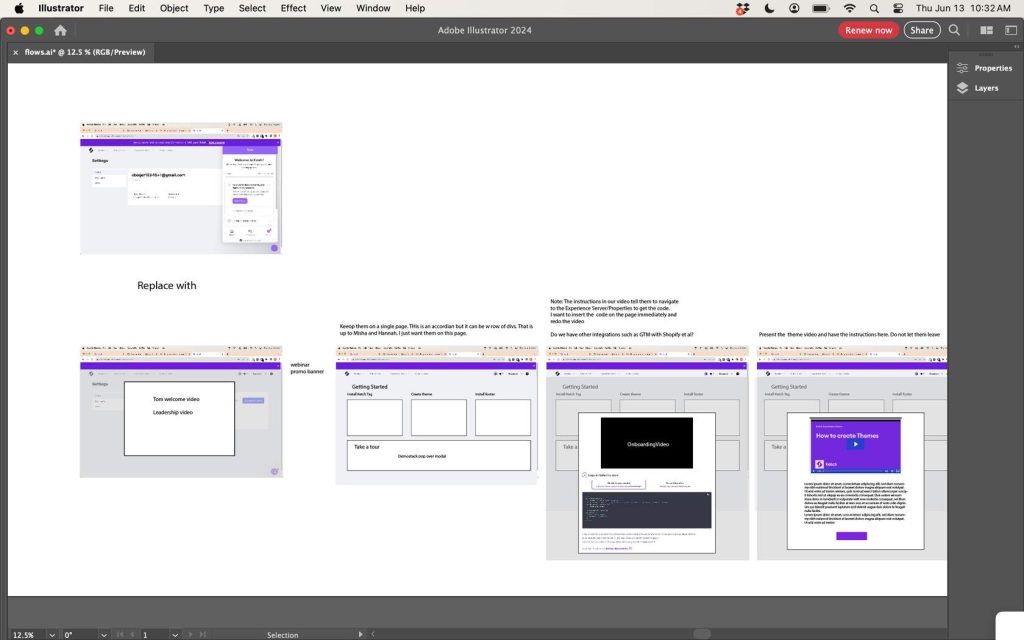Open the Effect menu

[x=292, y=8]
